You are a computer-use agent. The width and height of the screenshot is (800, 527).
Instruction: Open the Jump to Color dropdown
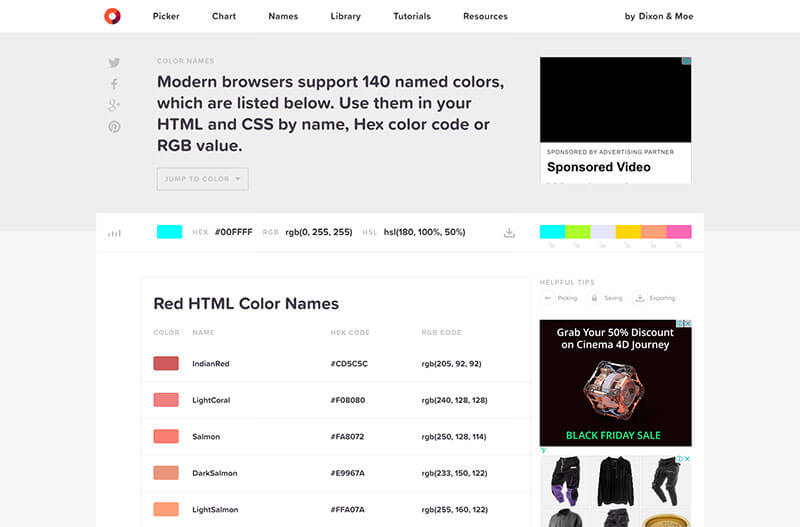tap(203, 179)
